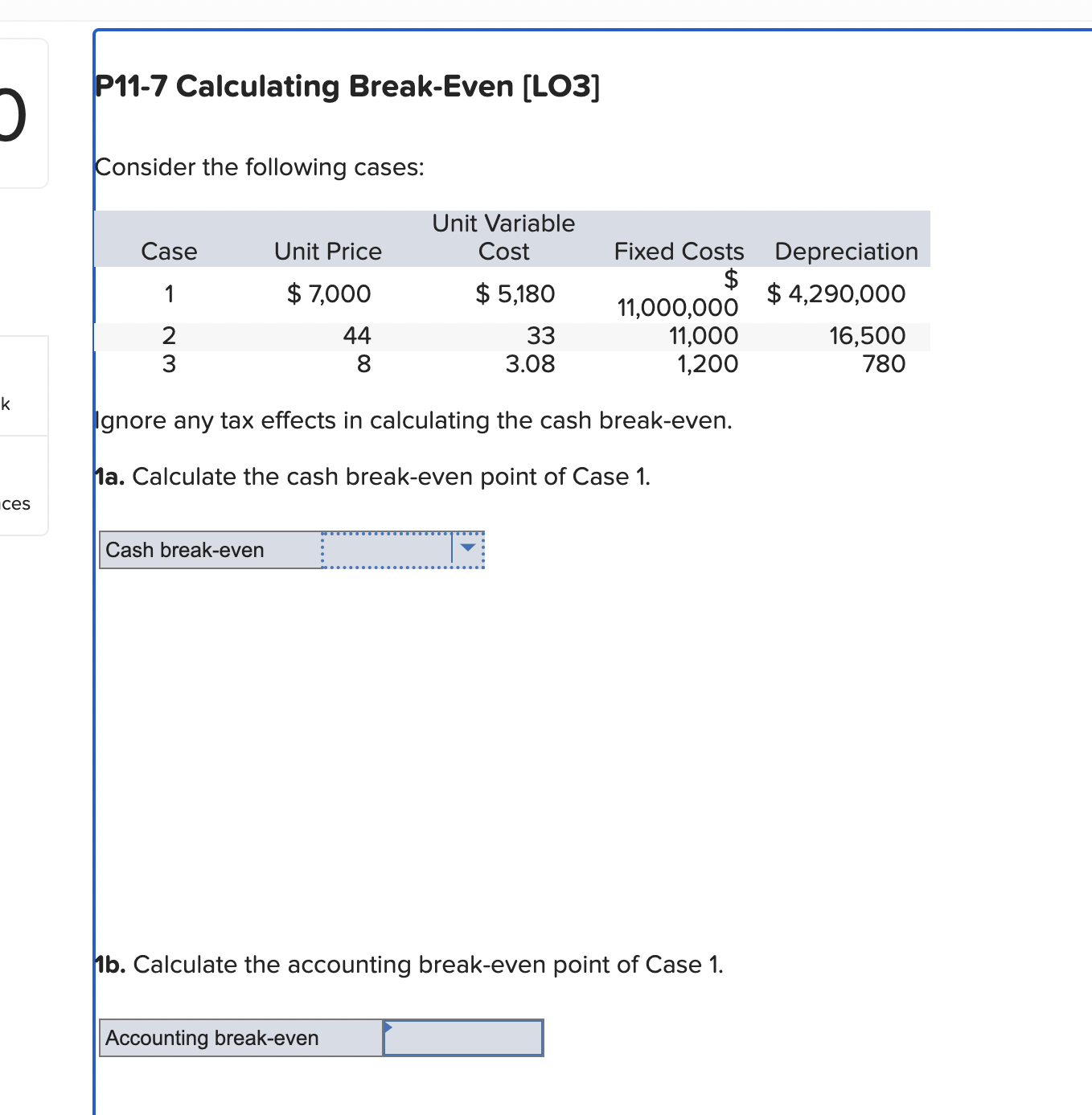Select the Case column header cell
The height and width of the screenshot is (1115, 1092).
coord(169,252)
